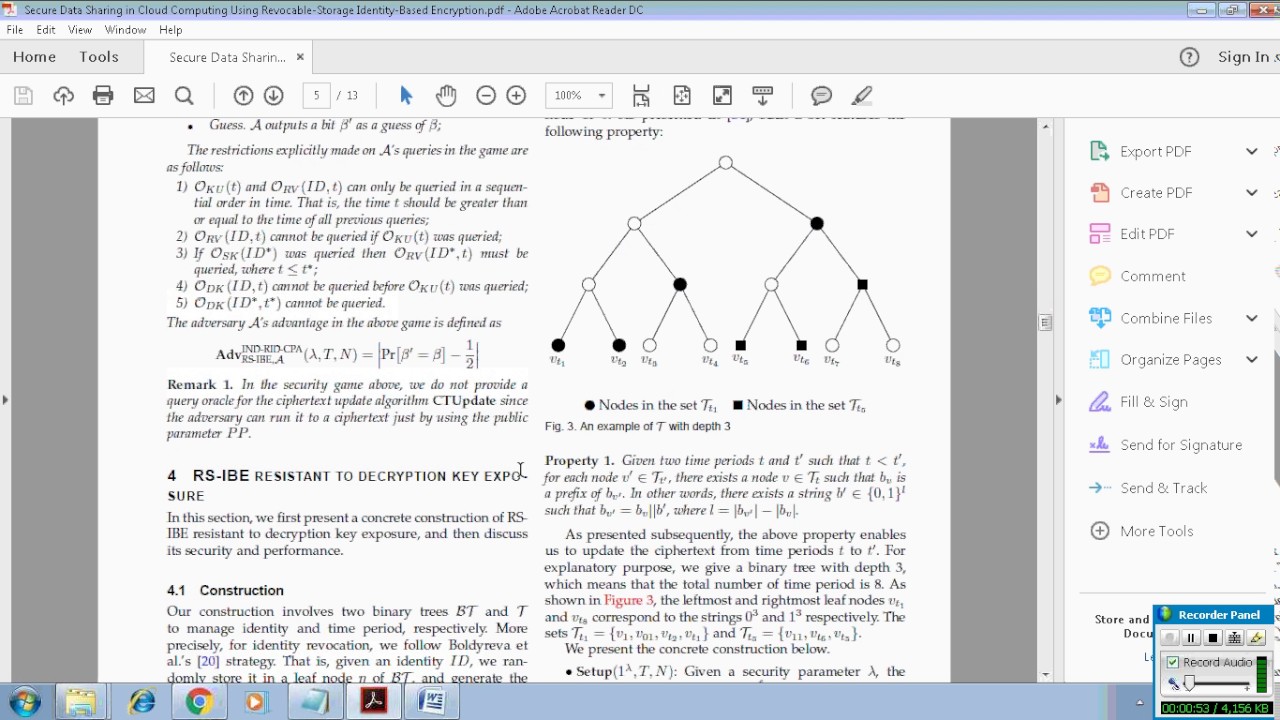
Task: Collapse the right tools pane arrow
Action: (1058, 400)
